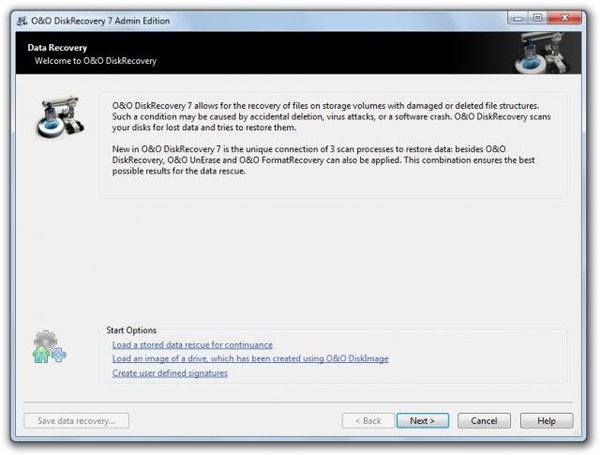This screenshot has width=600, height=455.
Task: Click the Data Recovery heading text
Action: pyautogui.click(x=57, y=48)
